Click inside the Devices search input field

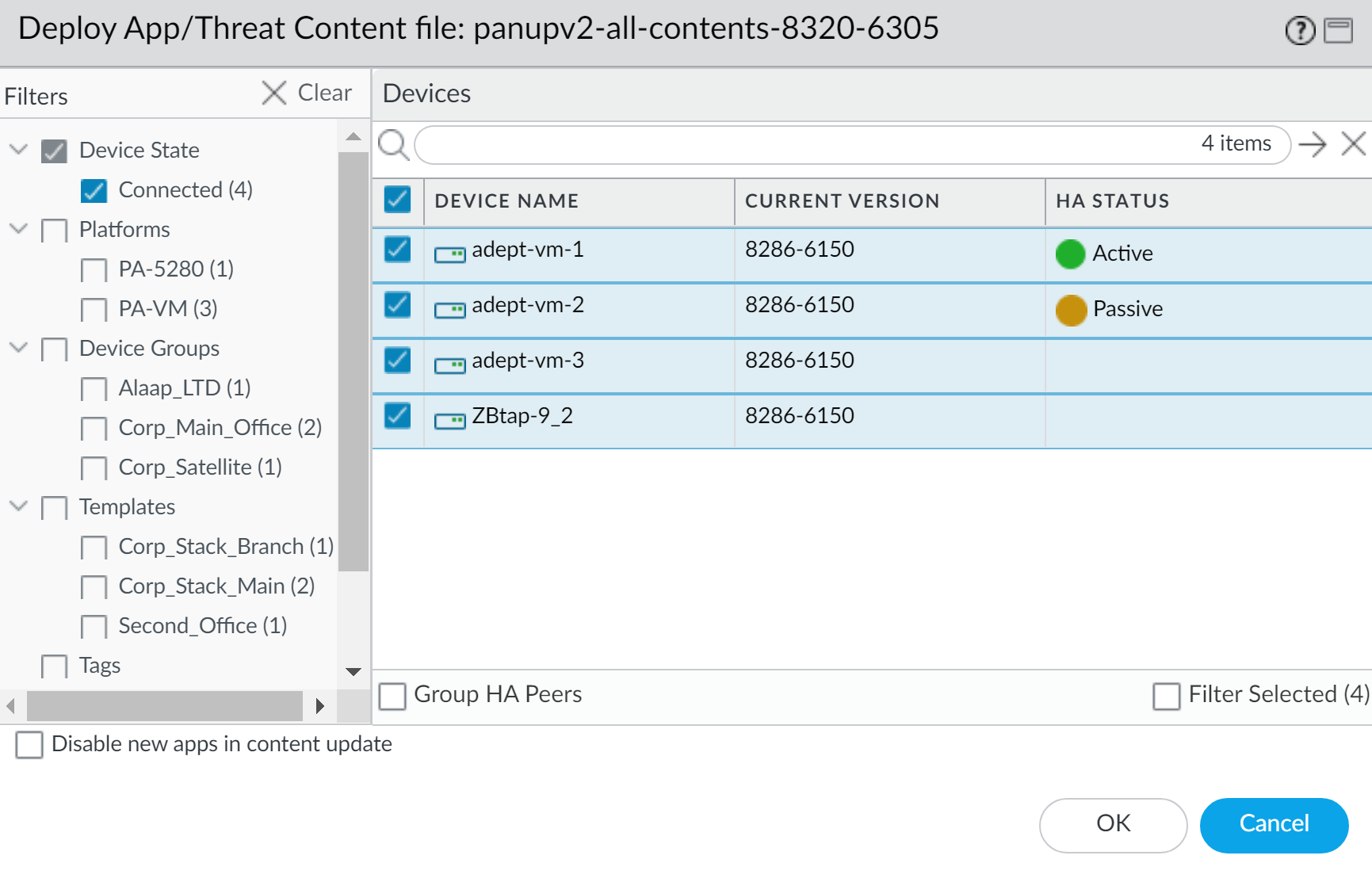pos(801,145)
